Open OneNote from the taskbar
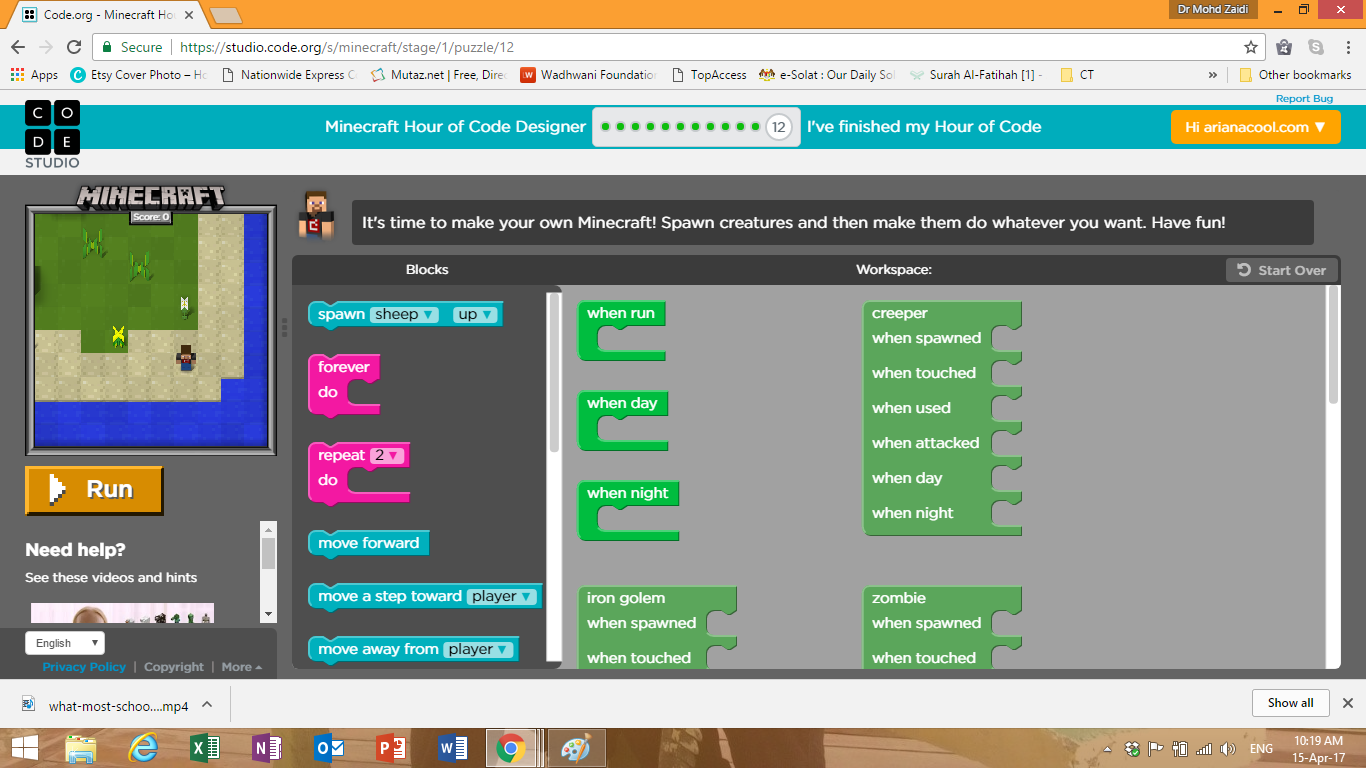The height and width of the screenshot is (768, 1366). tap(267, 748)
